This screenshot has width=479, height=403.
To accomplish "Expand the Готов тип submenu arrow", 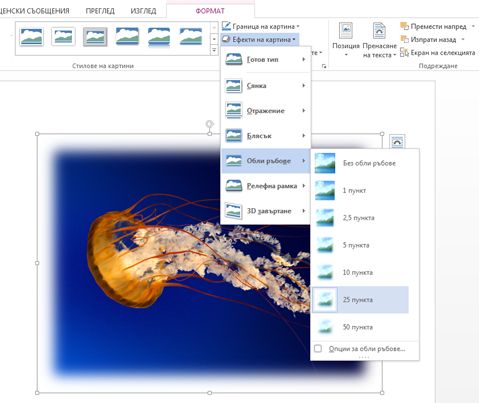I will pos(304,59).
